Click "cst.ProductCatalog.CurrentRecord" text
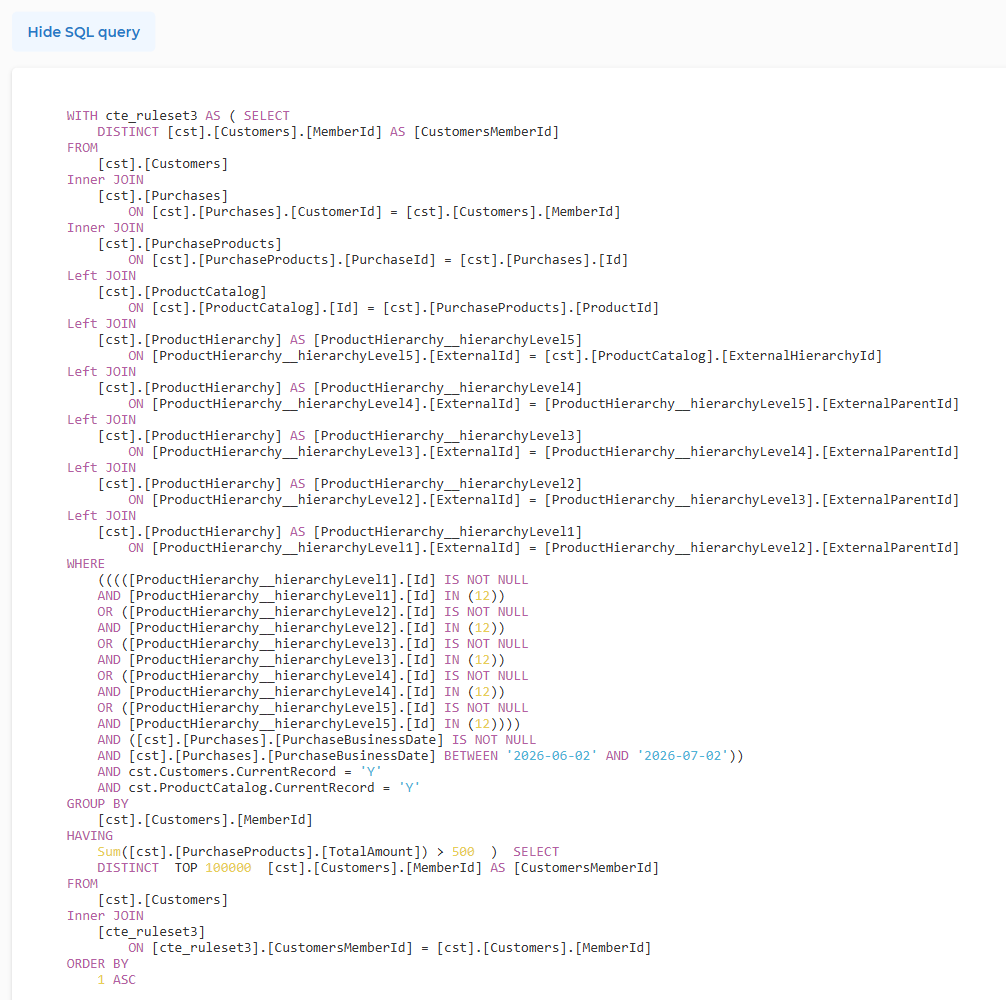Screen dimensions: 1006x1000 [252, 788]
